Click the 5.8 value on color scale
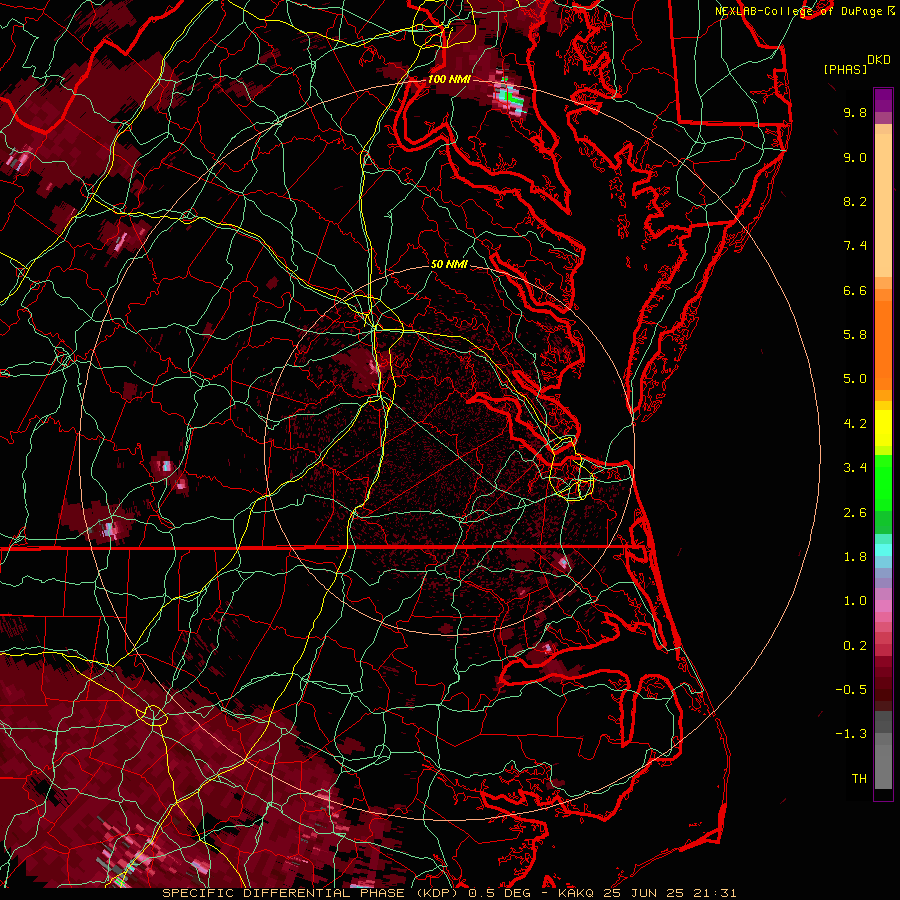The width and height of the screenshot is (900, 900). (855, 335)
